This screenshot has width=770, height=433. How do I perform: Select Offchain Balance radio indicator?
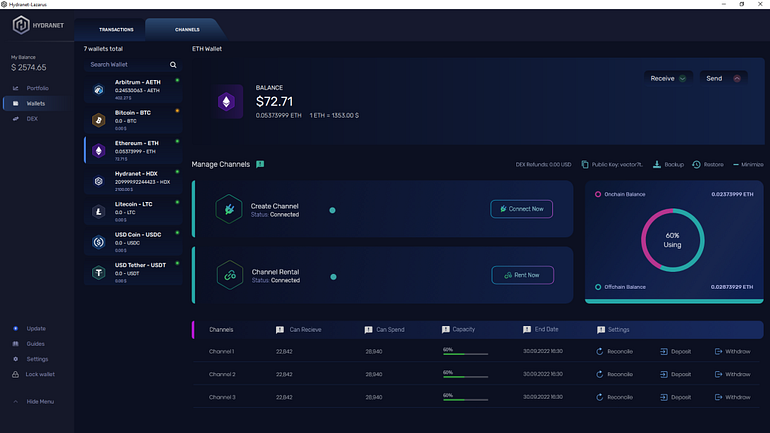coord(598,287)
